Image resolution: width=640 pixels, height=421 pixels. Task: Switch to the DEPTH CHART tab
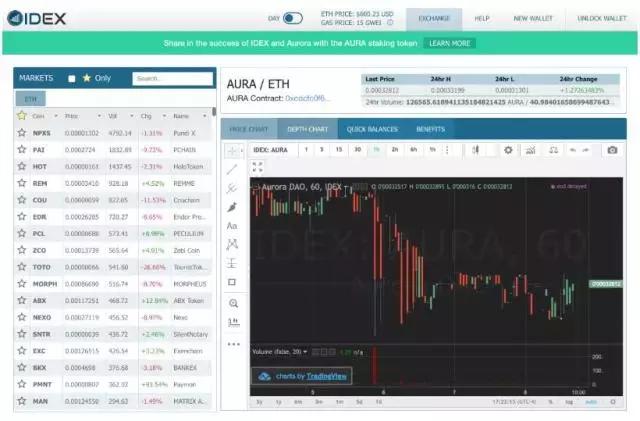(x=307, y=129)
